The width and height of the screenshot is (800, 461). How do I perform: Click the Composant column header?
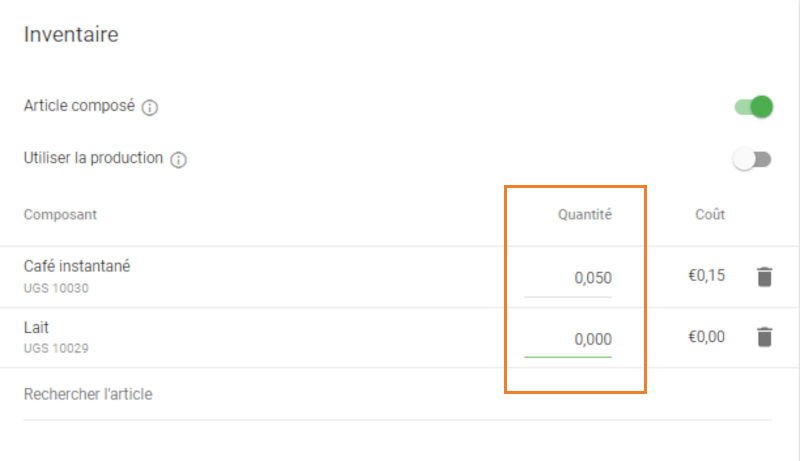click(x=60, y=214)
